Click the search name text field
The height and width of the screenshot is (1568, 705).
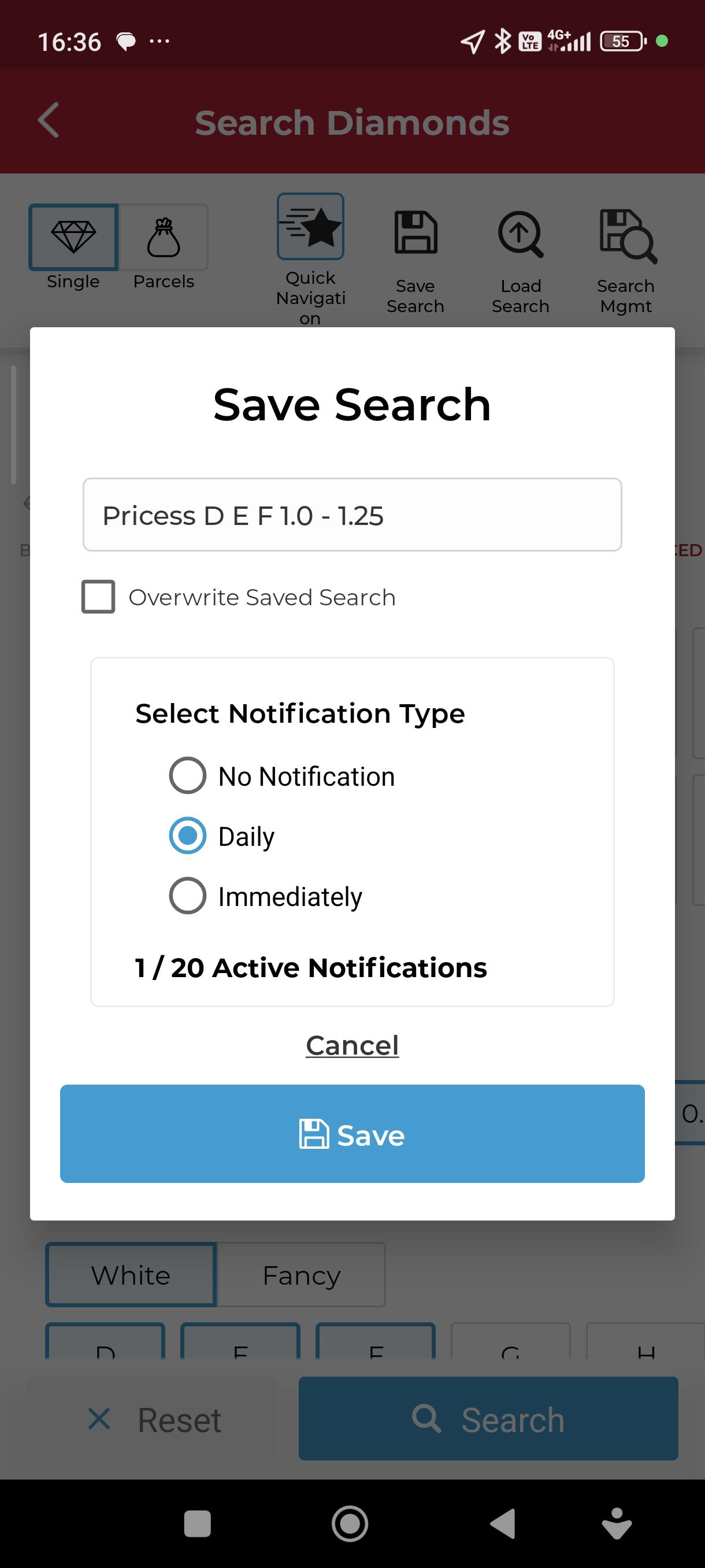[352, 515]
